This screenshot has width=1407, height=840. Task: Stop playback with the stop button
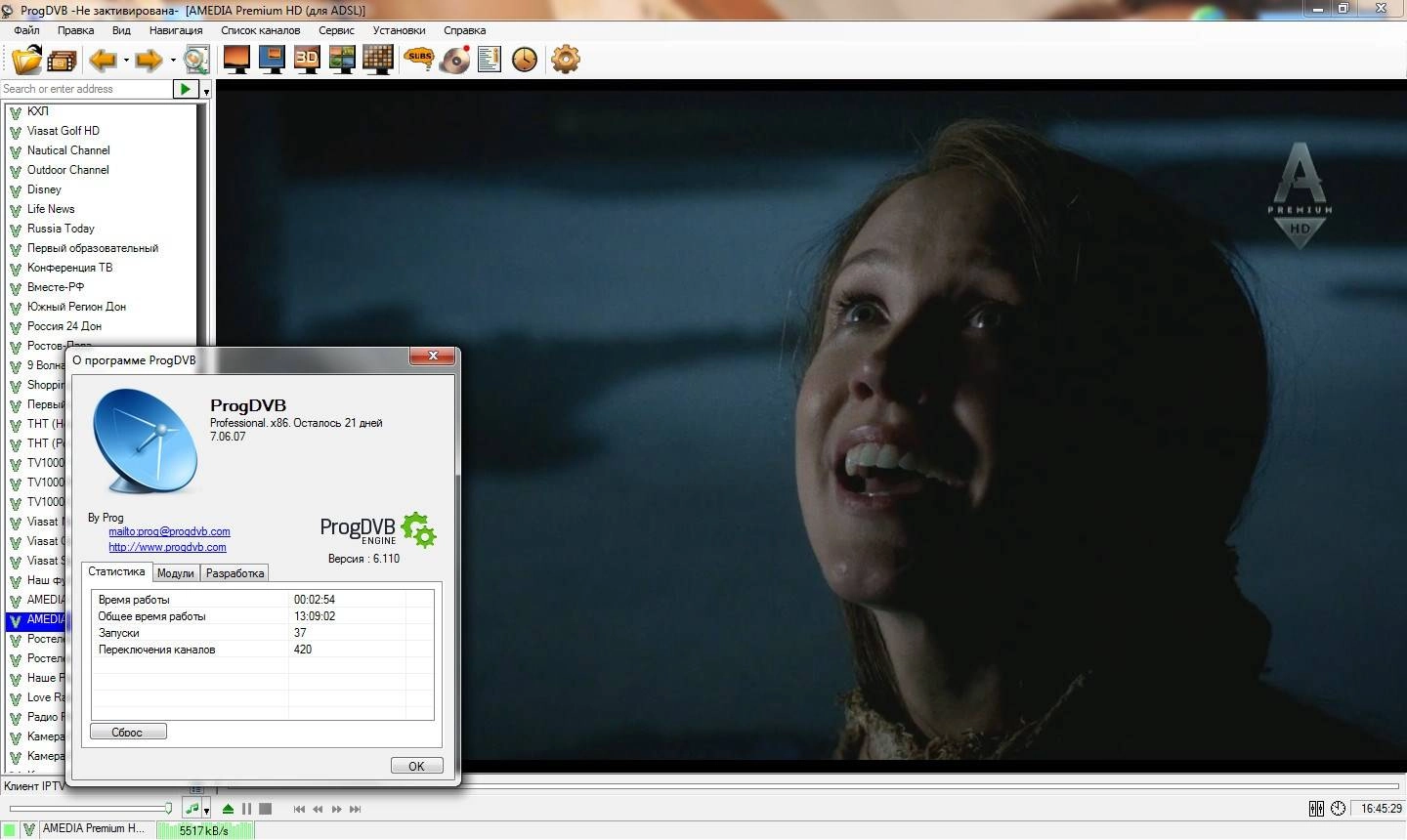pyautogui.click(x=265, y=809)
